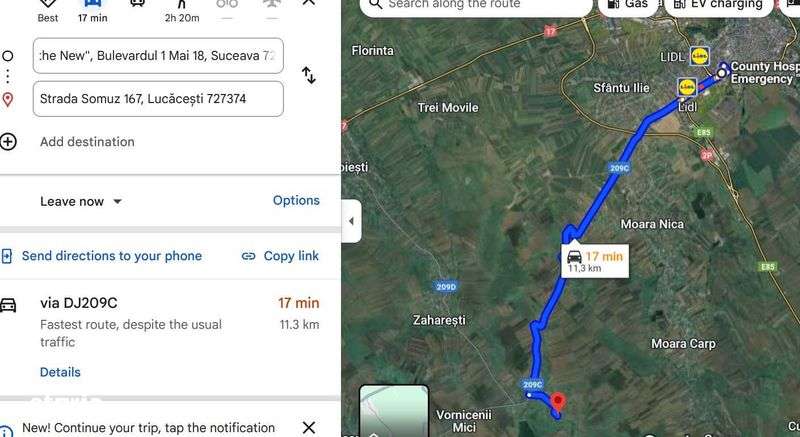Open the Leave now departure dropdown

pos(81,201)
